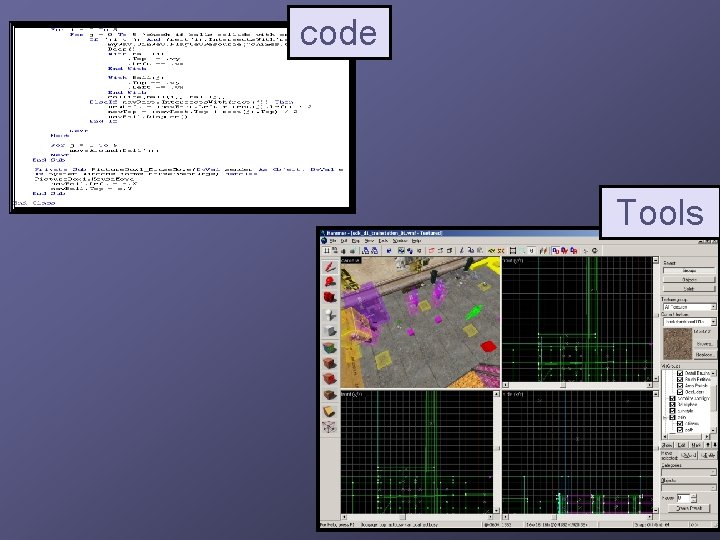
Task: Click the Show button below the VisGroups list
Action: tap(667, 445)
